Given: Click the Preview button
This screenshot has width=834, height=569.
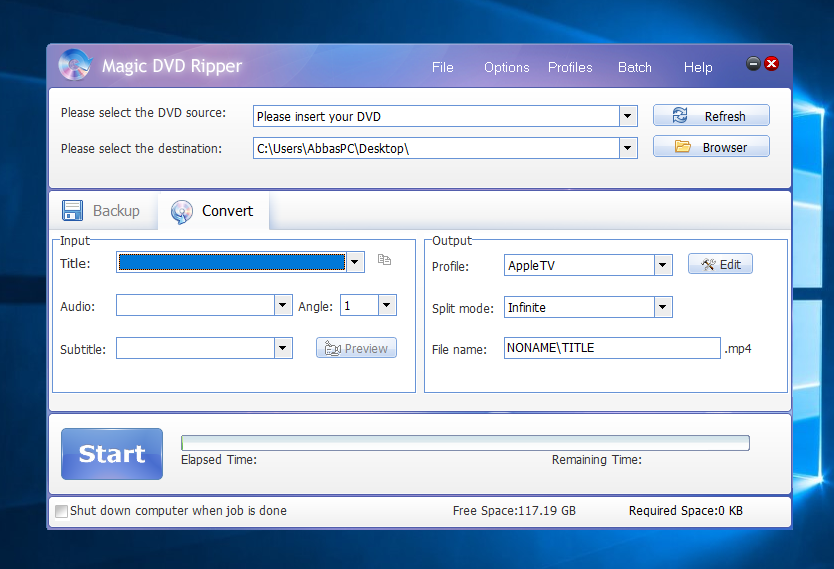Looking at the screenshot, I should click(356, 348).
